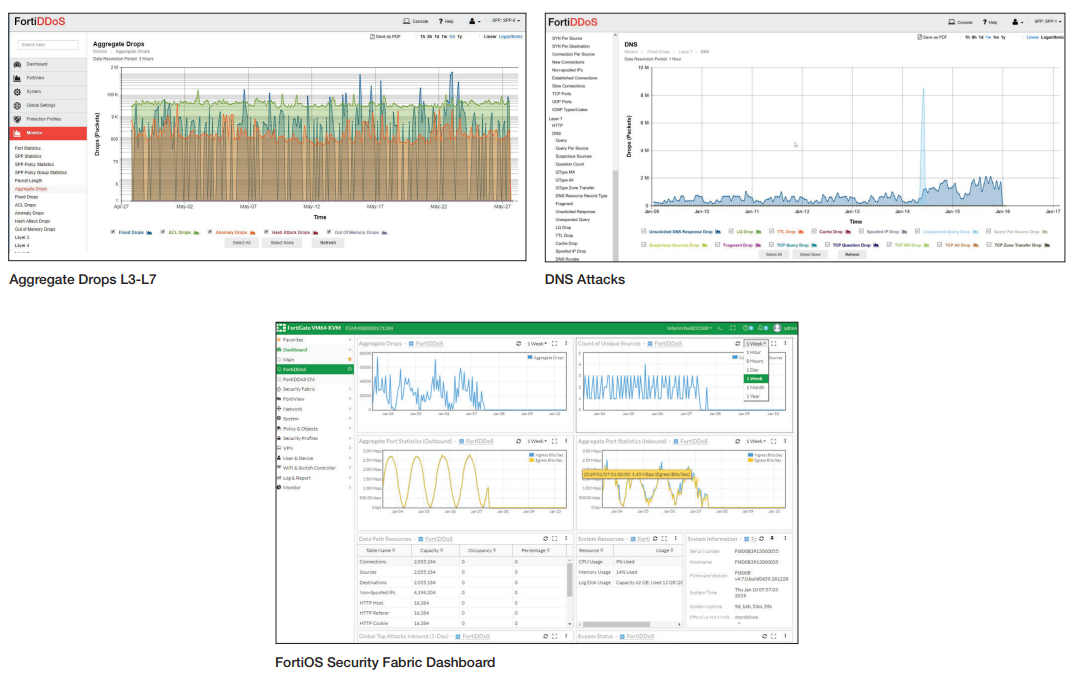
Task: Click the star icon next to FortiDDoS dashboard
Action: tap(348, 369)
